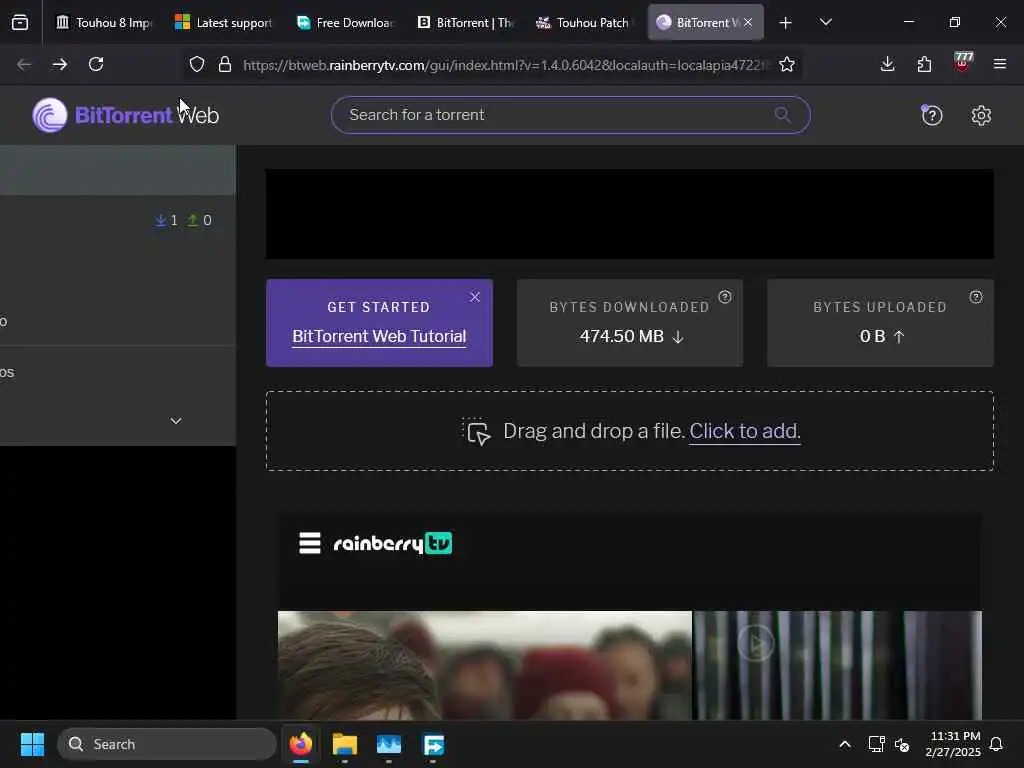Click the drag and drop file icon
The width and height of the screenshot is (1024, 768).
(477, 432)
